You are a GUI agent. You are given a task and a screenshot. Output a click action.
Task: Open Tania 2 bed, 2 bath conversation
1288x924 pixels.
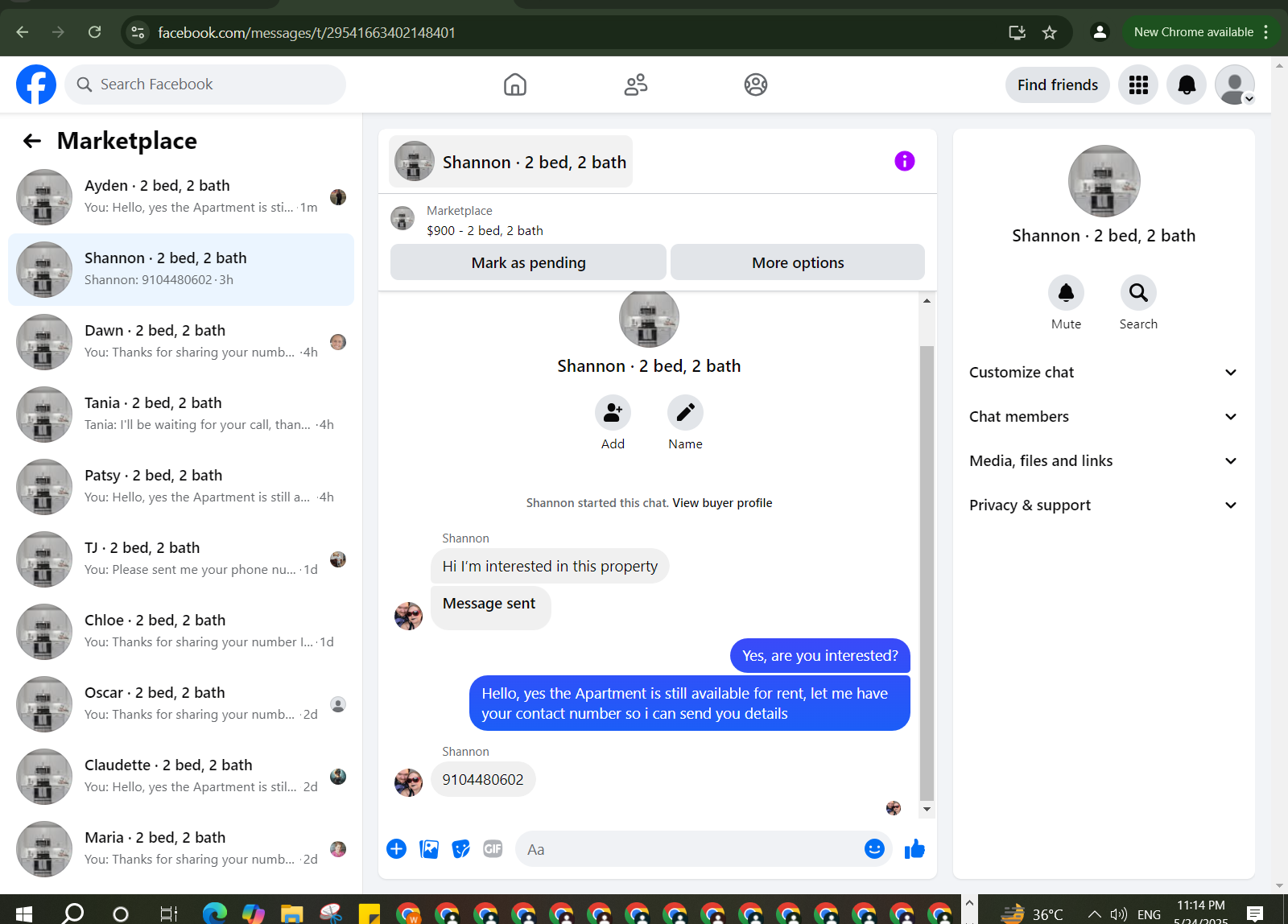tap(181, 415)
